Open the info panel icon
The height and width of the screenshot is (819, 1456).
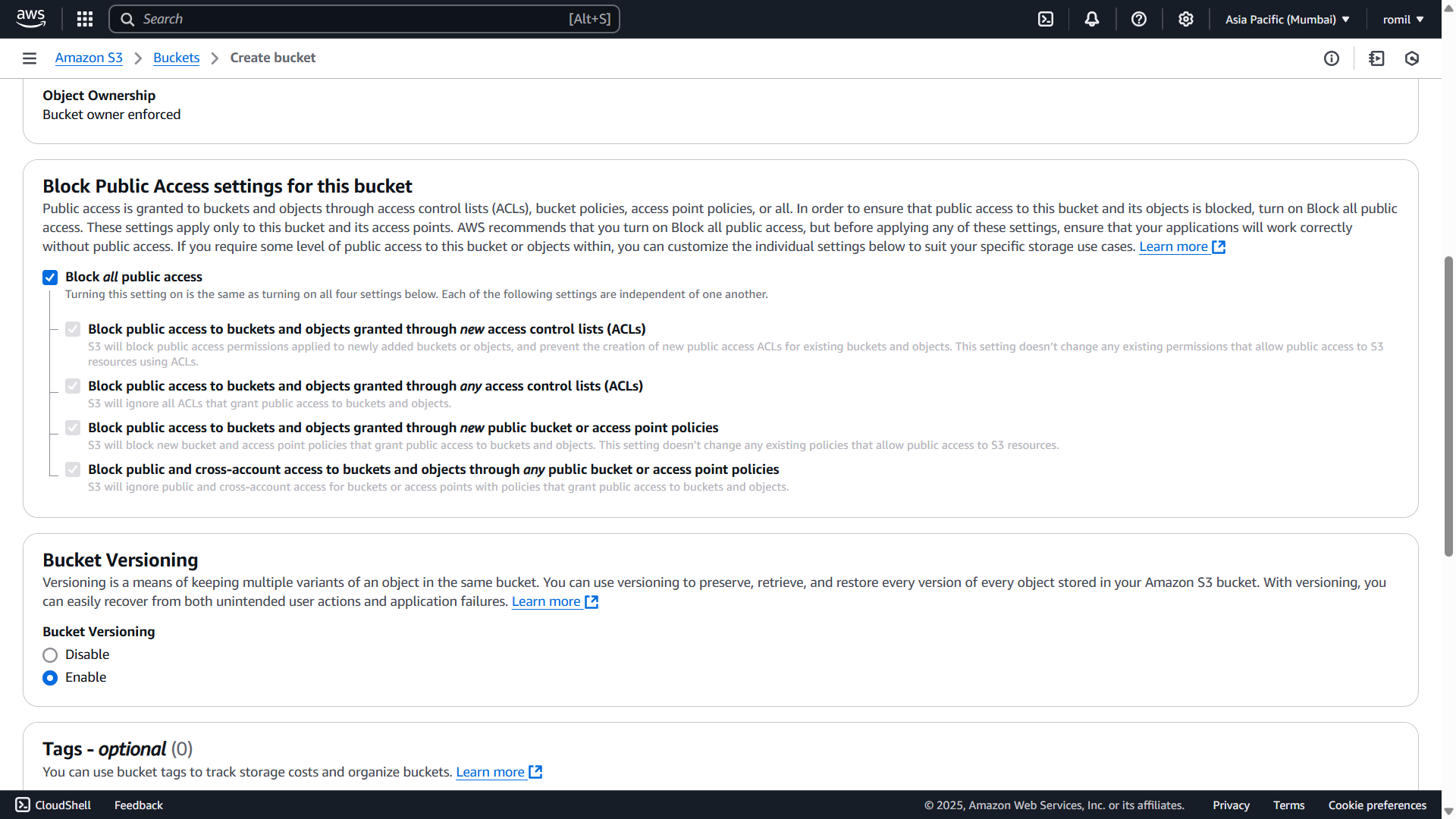(1332, 58)
